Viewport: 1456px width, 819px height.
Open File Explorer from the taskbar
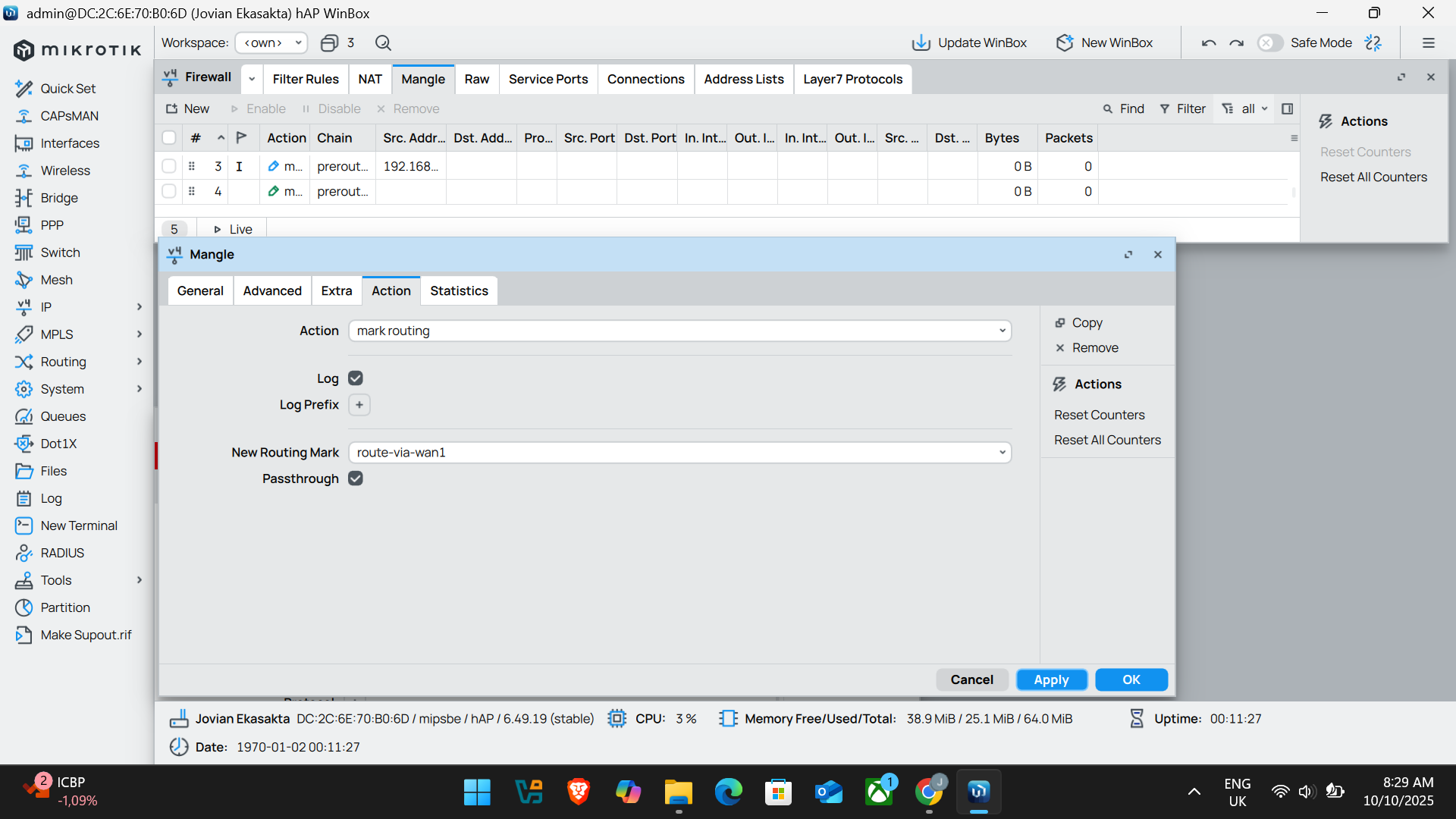(679, 792)
